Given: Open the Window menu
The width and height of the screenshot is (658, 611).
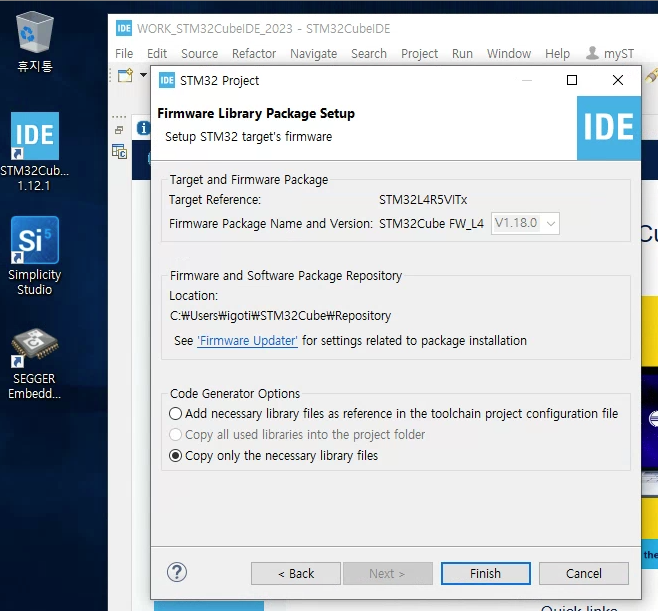Looking at the screenshot, I should 509,54.
